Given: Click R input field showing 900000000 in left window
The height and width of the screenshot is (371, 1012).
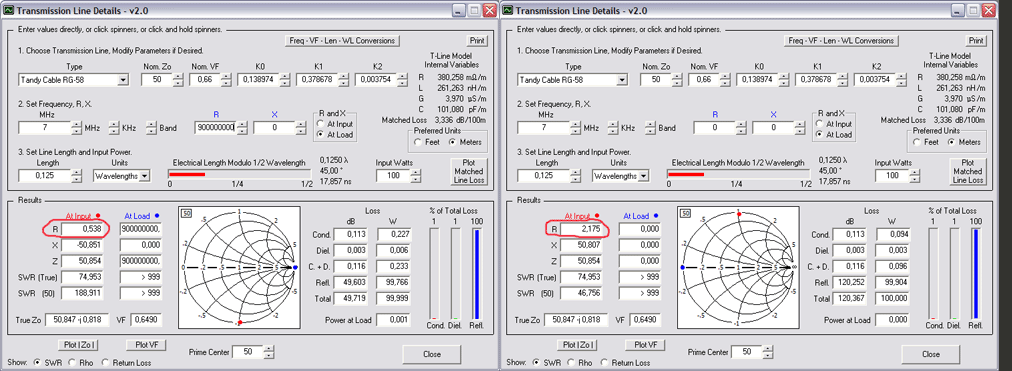Looking at the screenshot, I should 215,128.
